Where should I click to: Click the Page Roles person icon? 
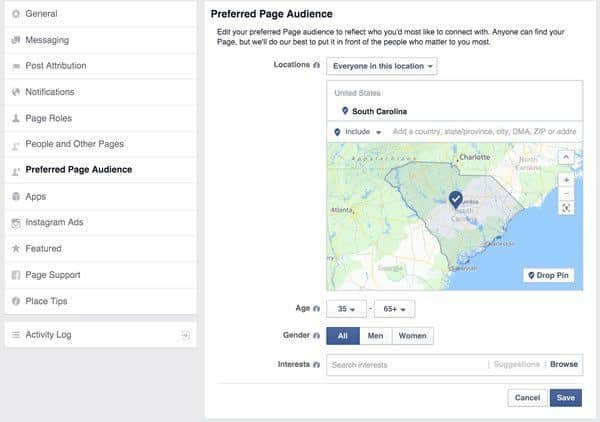coord(16,118)
